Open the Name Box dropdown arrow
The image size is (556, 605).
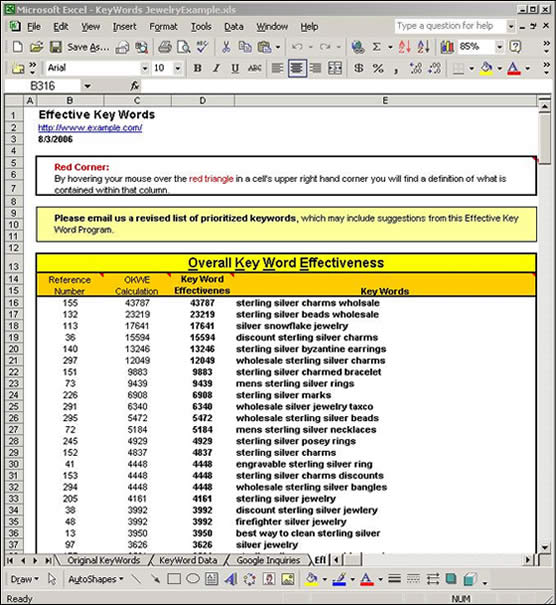(x=88, y=86)
